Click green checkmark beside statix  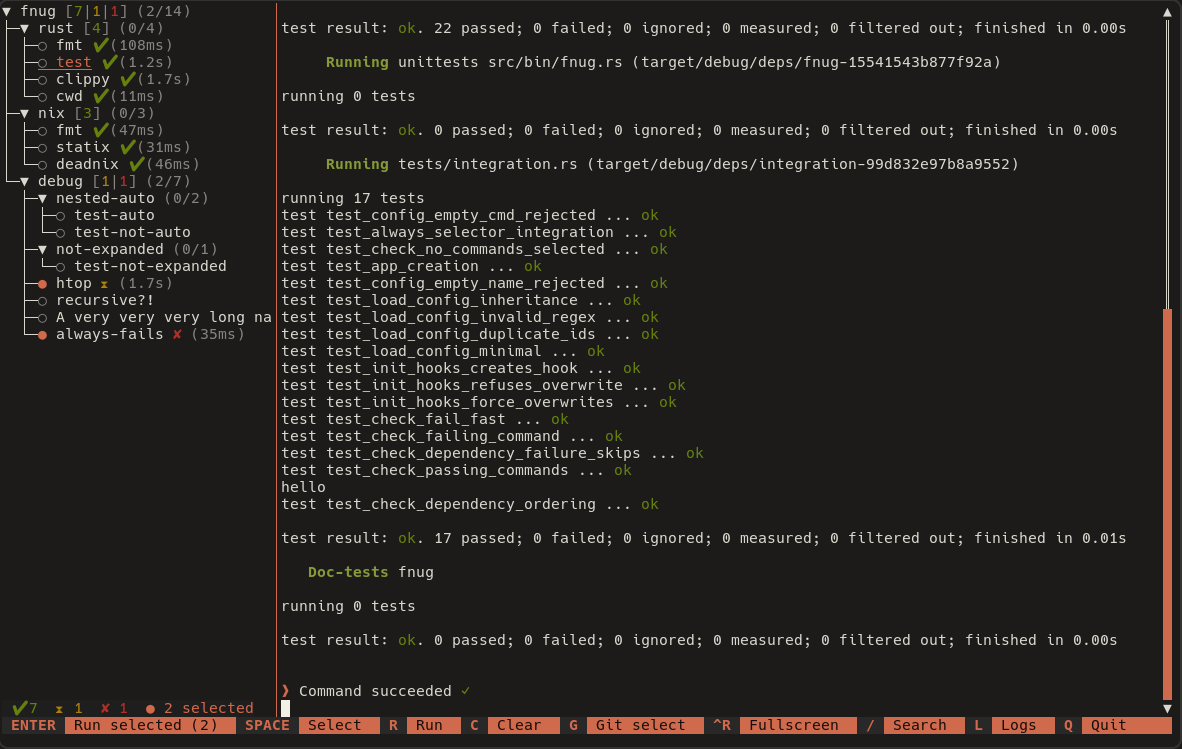(128, 146)
